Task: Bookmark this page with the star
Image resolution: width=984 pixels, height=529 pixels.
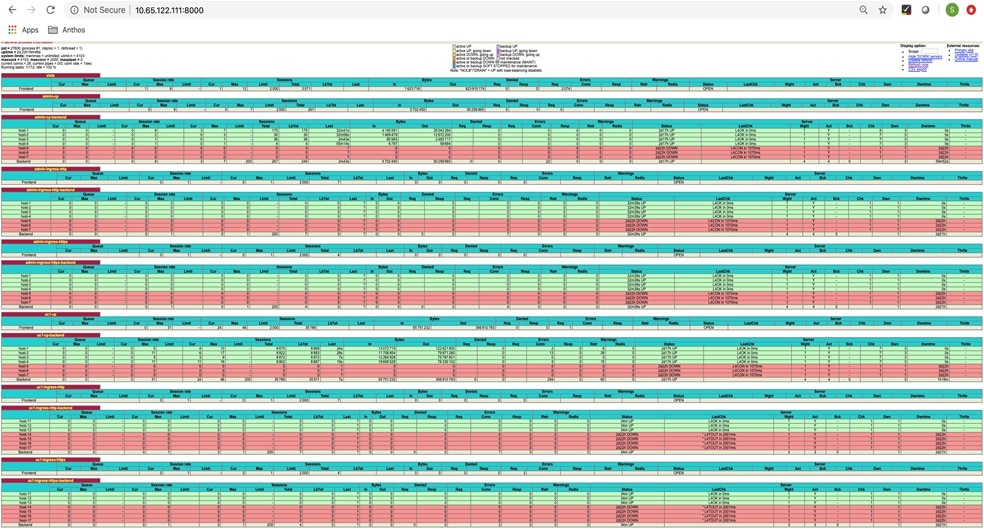Action: tap(882, 10)
